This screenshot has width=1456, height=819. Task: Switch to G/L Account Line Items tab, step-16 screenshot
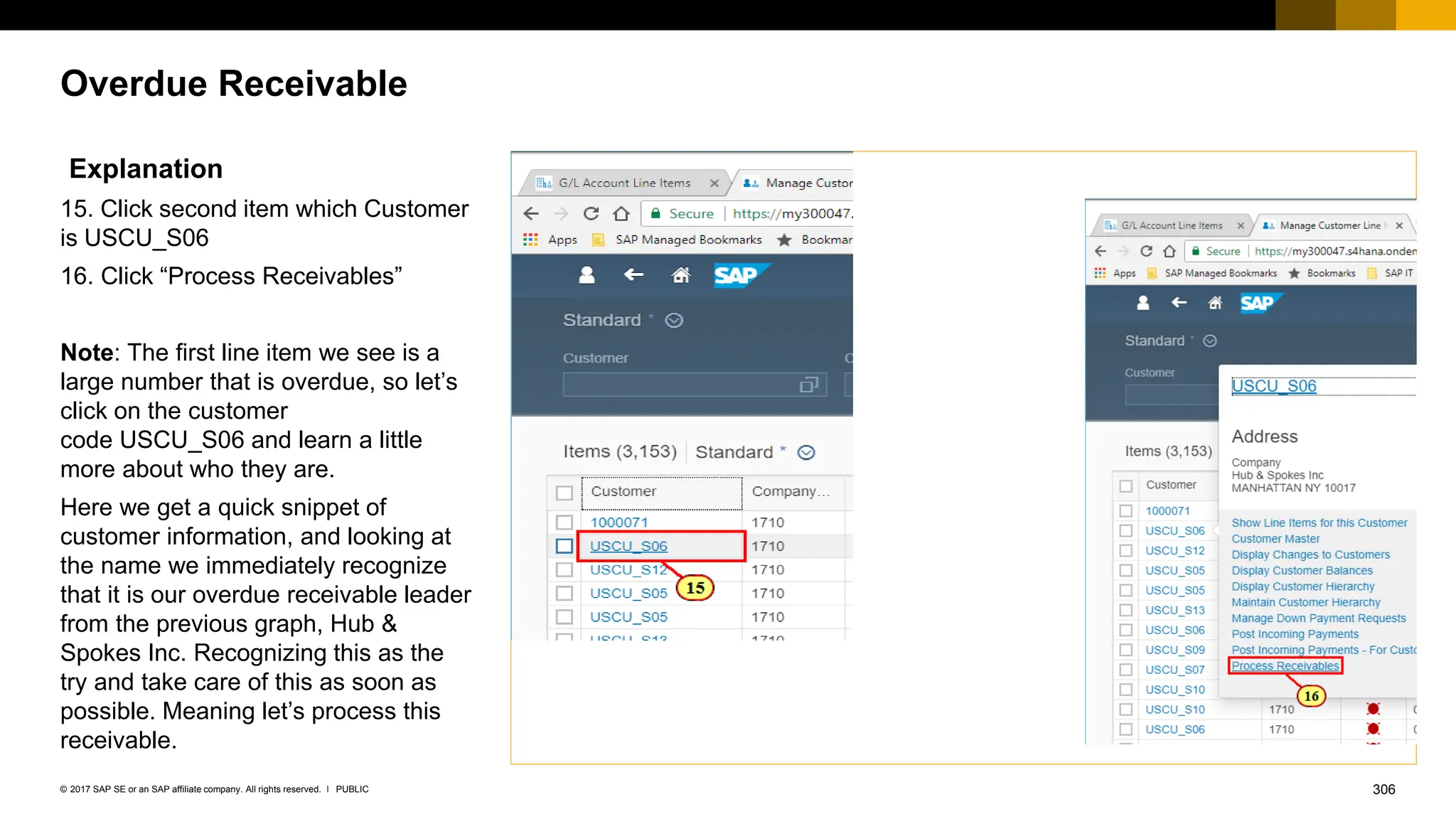[1172, 225]
